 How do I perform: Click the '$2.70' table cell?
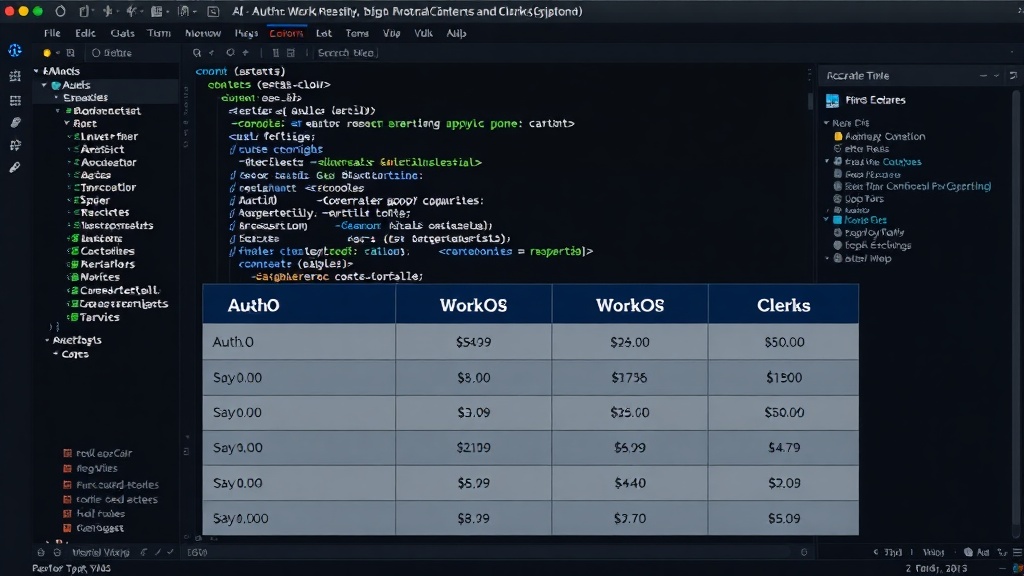pyautogui.click(x=630, y=519)
